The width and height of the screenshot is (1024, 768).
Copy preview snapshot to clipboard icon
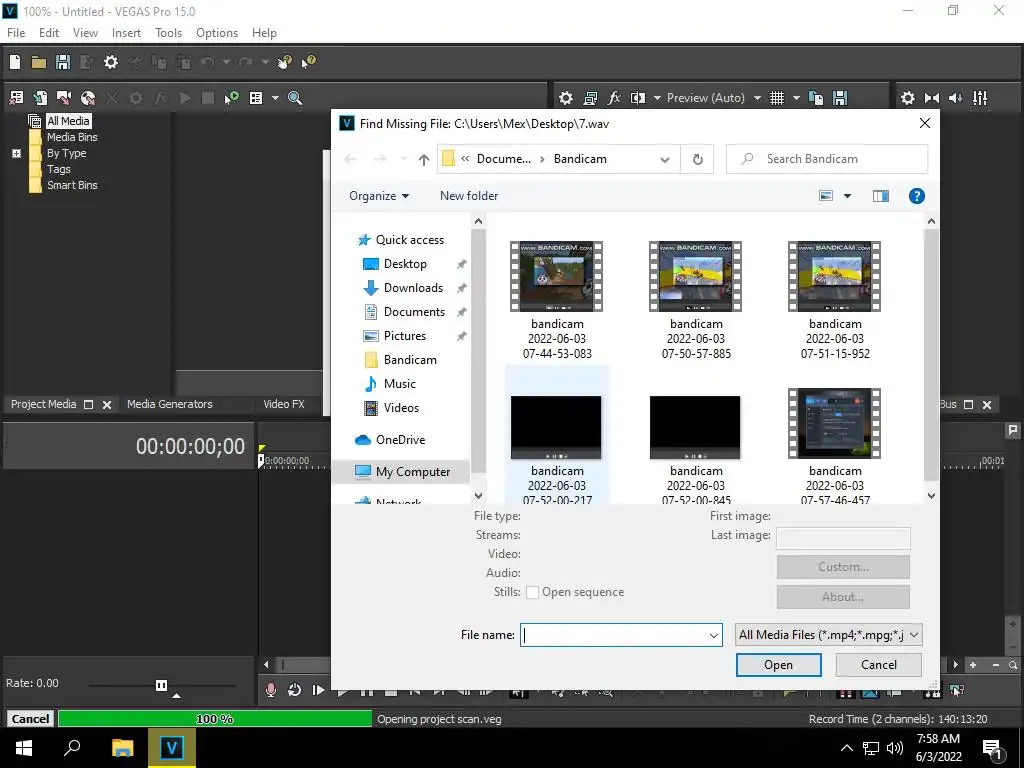click(x=816, y=98)
